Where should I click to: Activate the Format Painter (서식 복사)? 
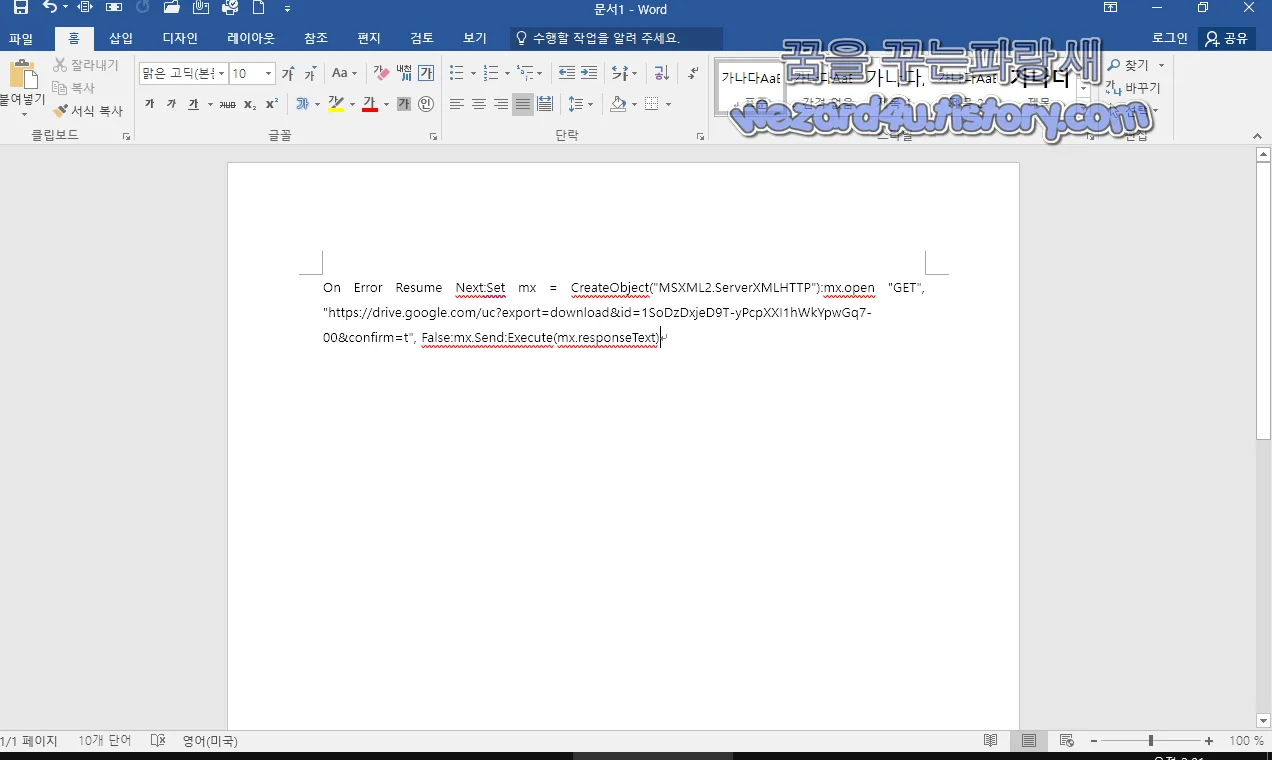tap(88, 111)
